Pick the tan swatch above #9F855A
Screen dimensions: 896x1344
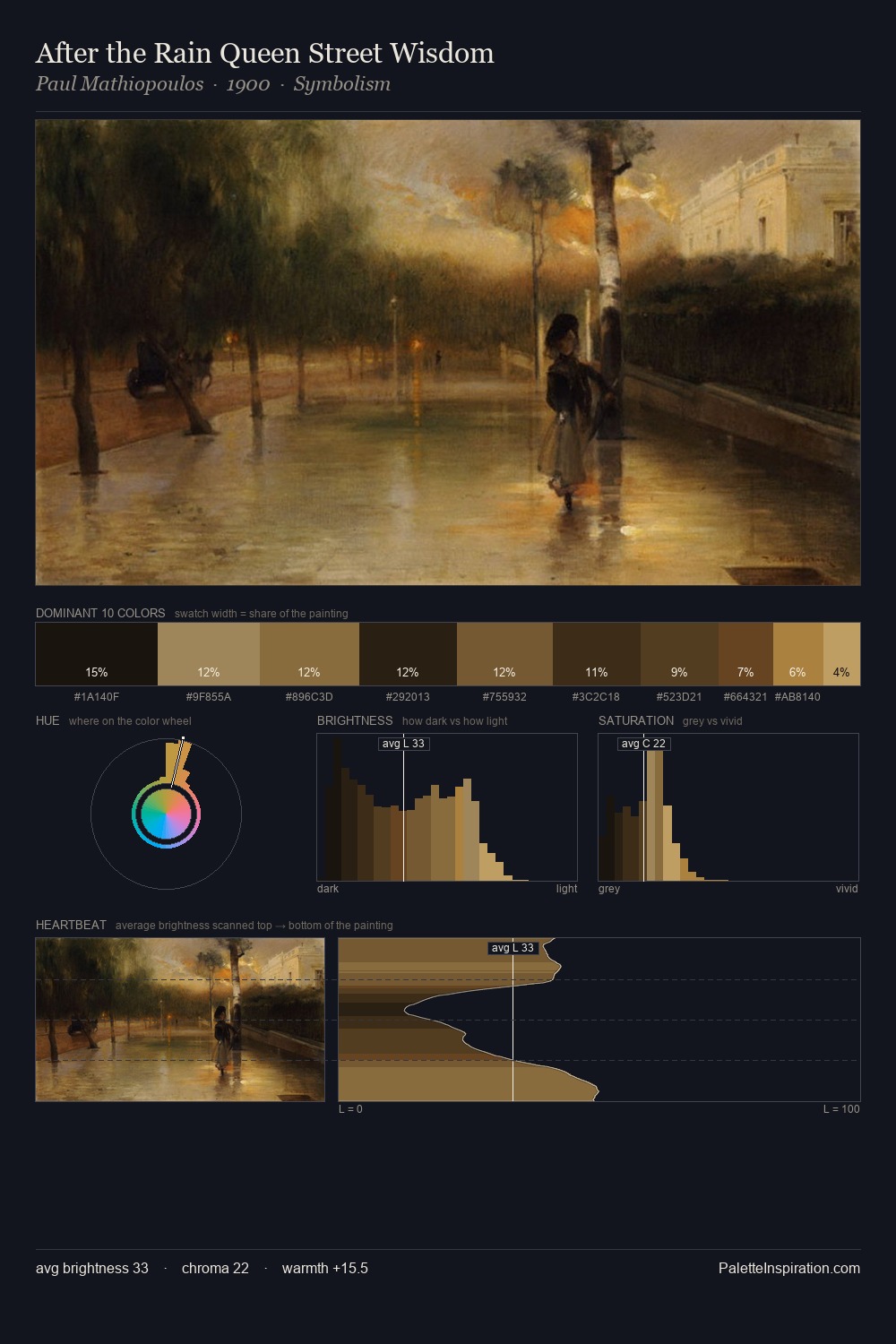(209, 654)
